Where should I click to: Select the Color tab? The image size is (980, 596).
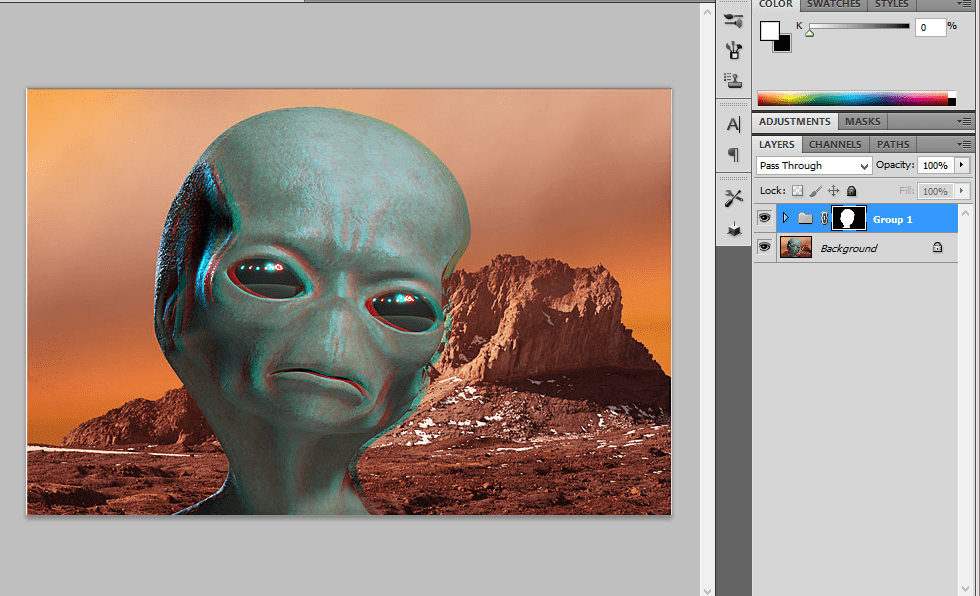coord(776,4)
